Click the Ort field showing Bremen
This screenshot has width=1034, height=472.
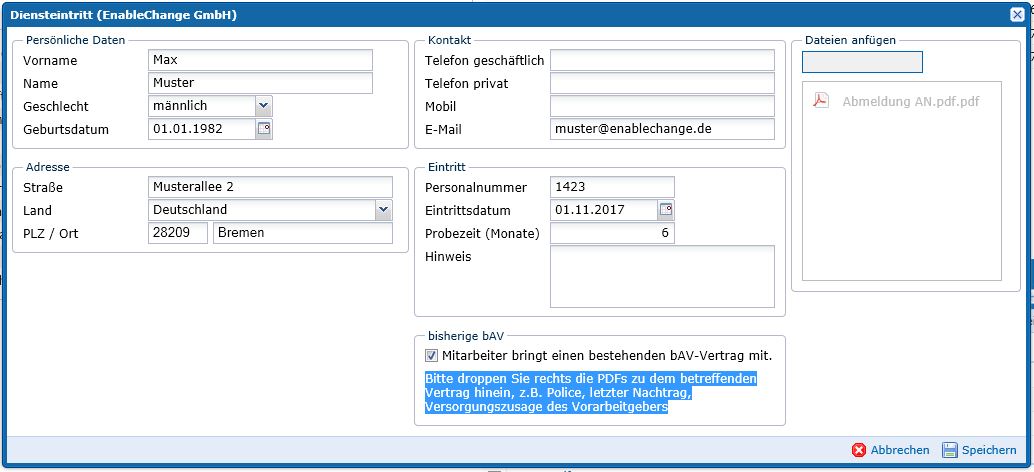303,233
